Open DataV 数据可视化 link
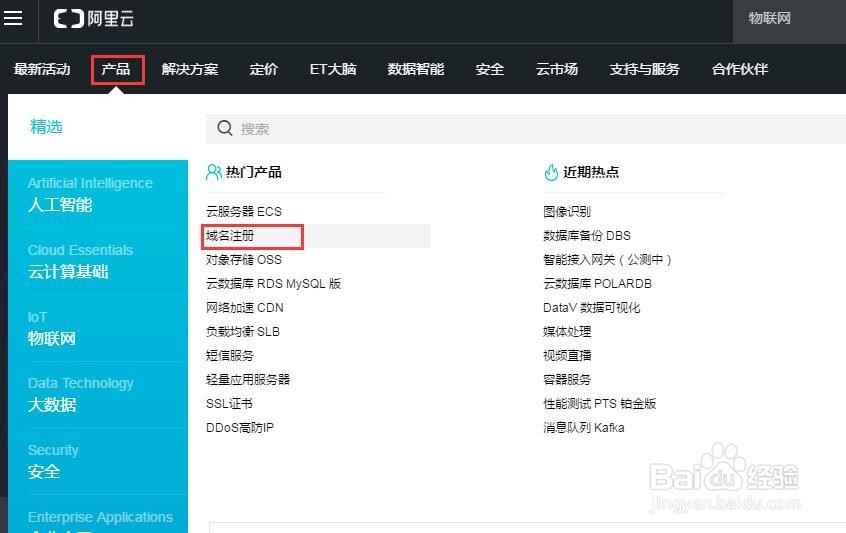Image resolution: width=846 pixels, height=533 pixels. tap(592, 308)
